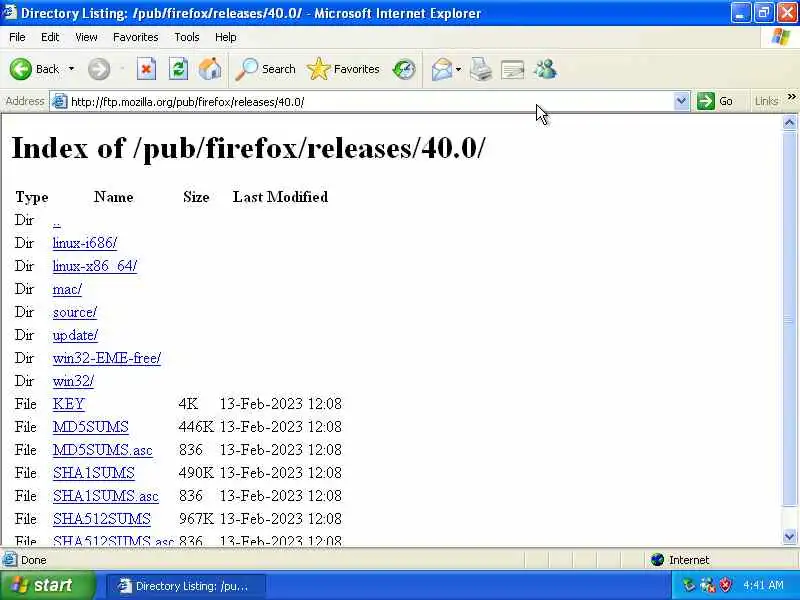Click the Windows flag logo throbber
Viewport: 800px width, 600px height.
tap(781, 37)
